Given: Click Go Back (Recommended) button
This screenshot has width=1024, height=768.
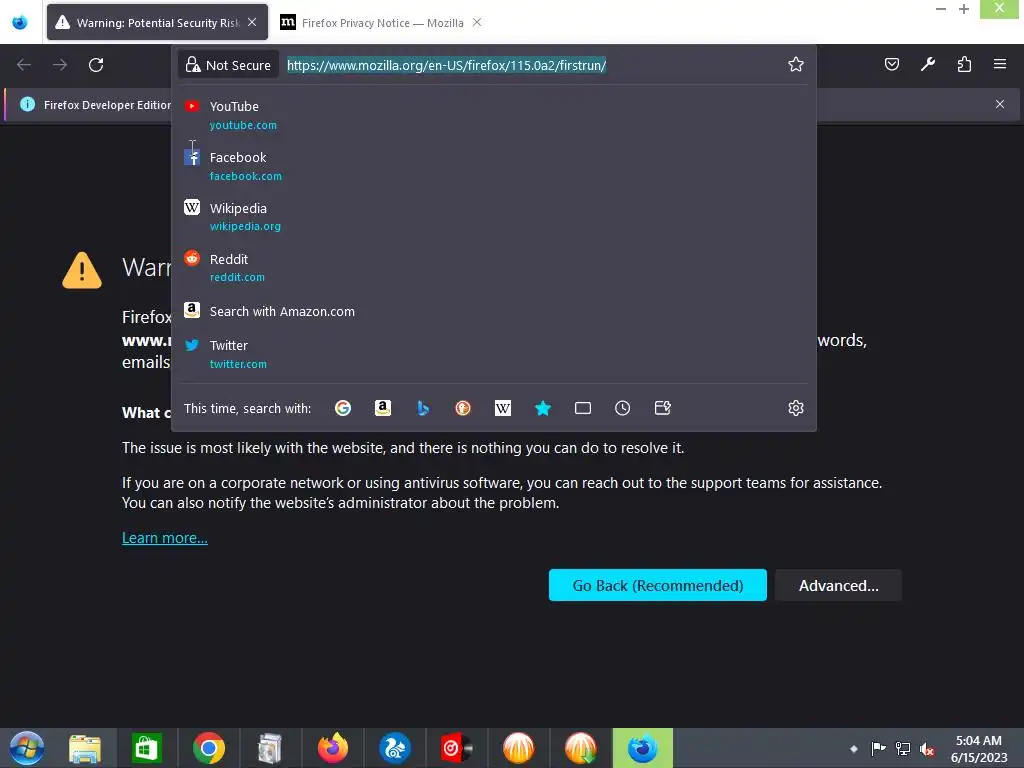Looking at the screenshot, I should click(x=658, y=585).
